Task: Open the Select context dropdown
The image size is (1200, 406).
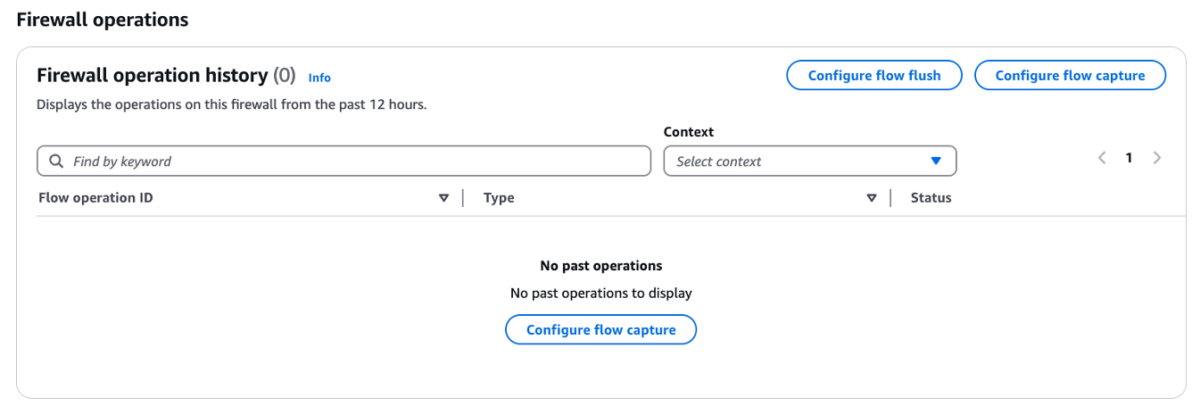Action: (810, 161)
